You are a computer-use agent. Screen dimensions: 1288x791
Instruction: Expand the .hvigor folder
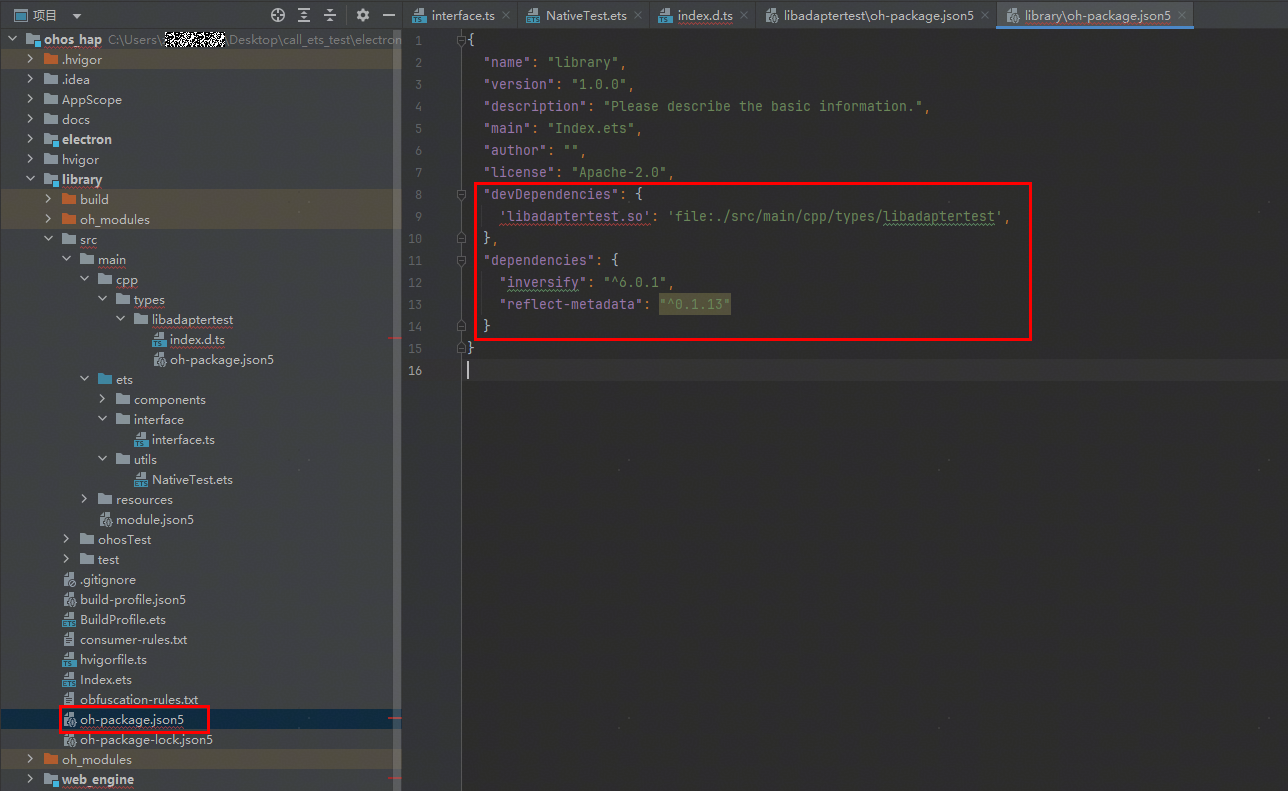point(31,60)
